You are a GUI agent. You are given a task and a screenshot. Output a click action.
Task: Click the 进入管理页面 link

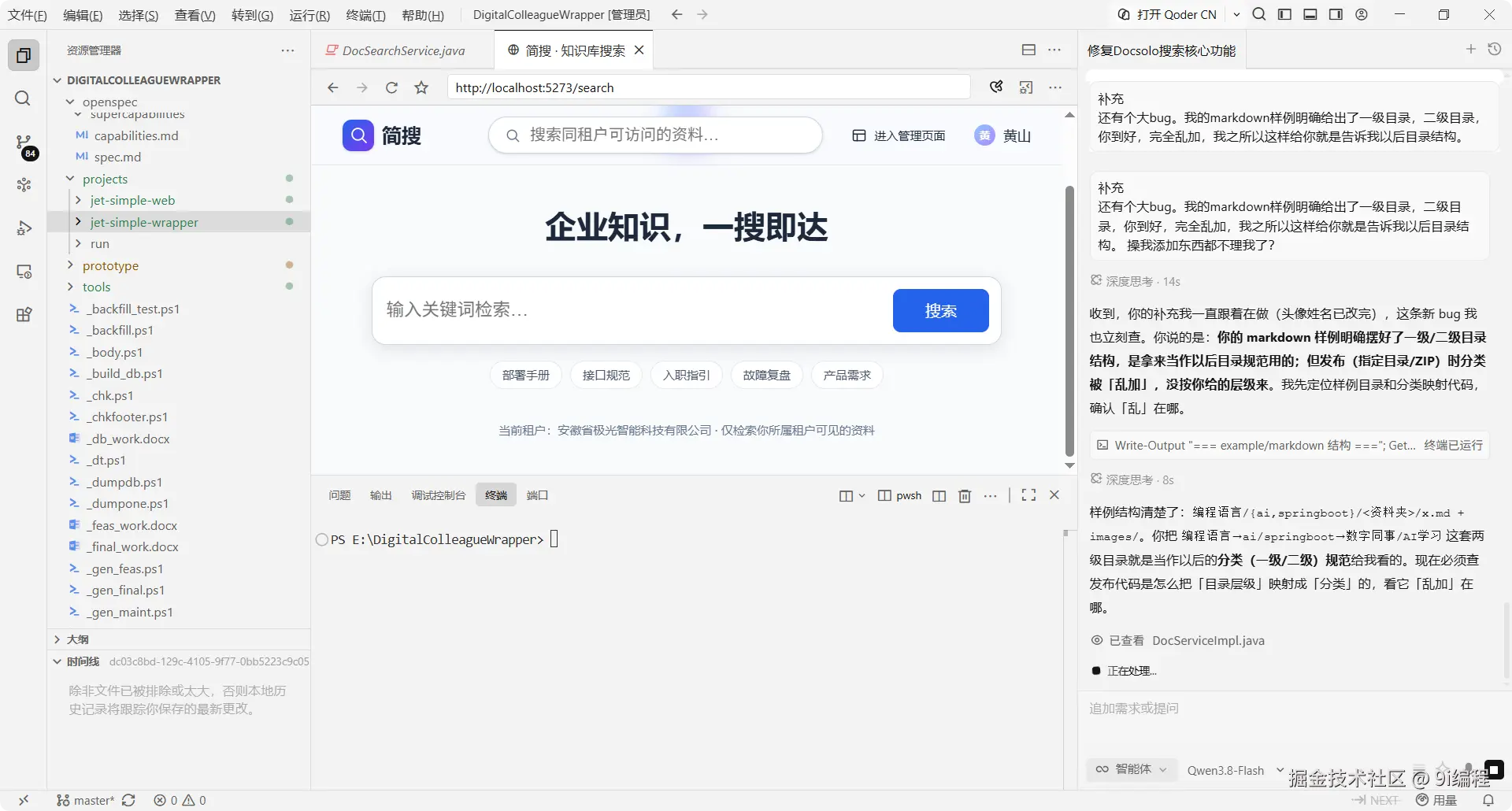(x=899, y=135)
